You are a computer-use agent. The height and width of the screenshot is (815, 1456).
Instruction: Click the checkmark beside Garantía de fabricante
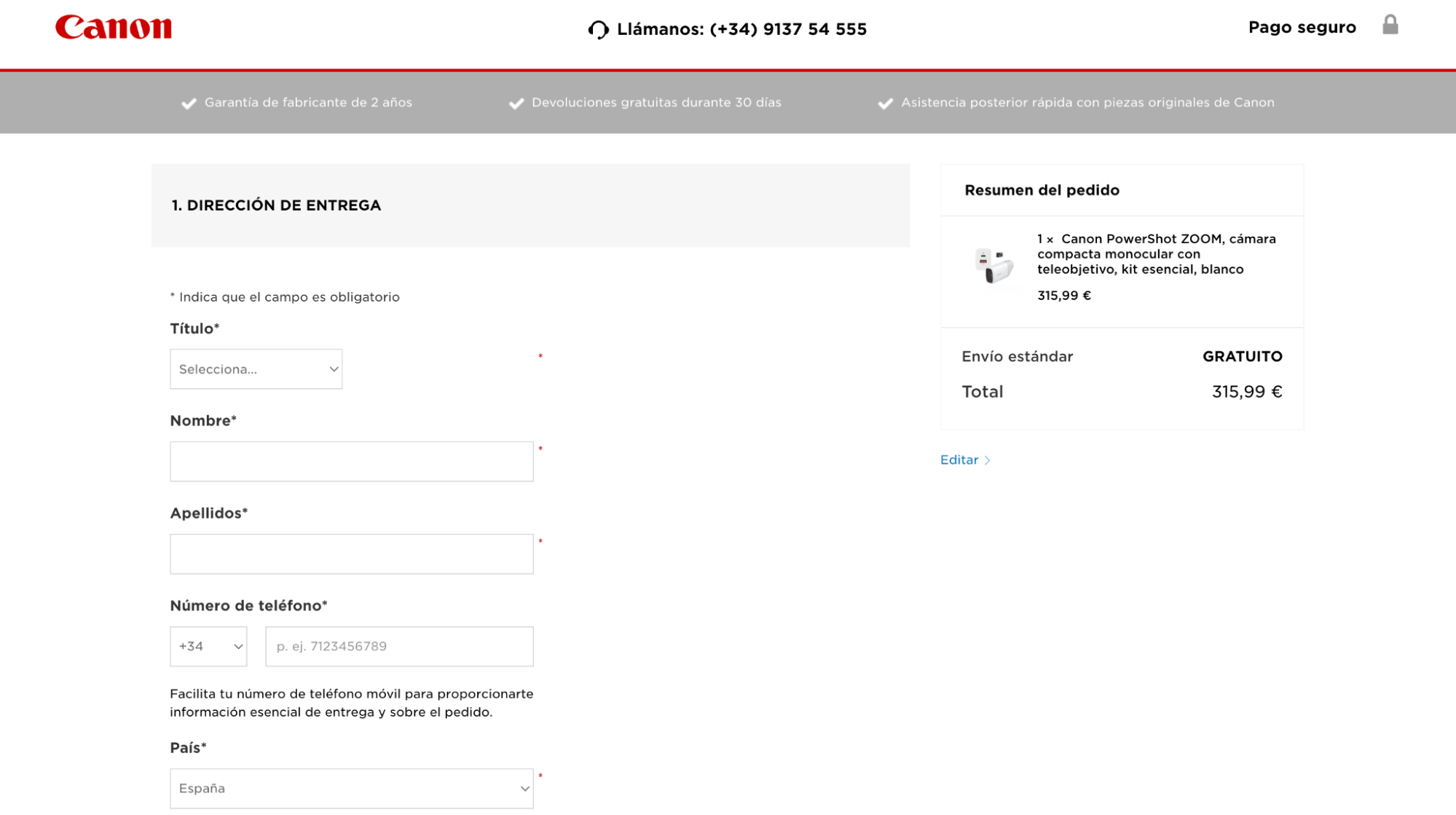click(189, 103)
